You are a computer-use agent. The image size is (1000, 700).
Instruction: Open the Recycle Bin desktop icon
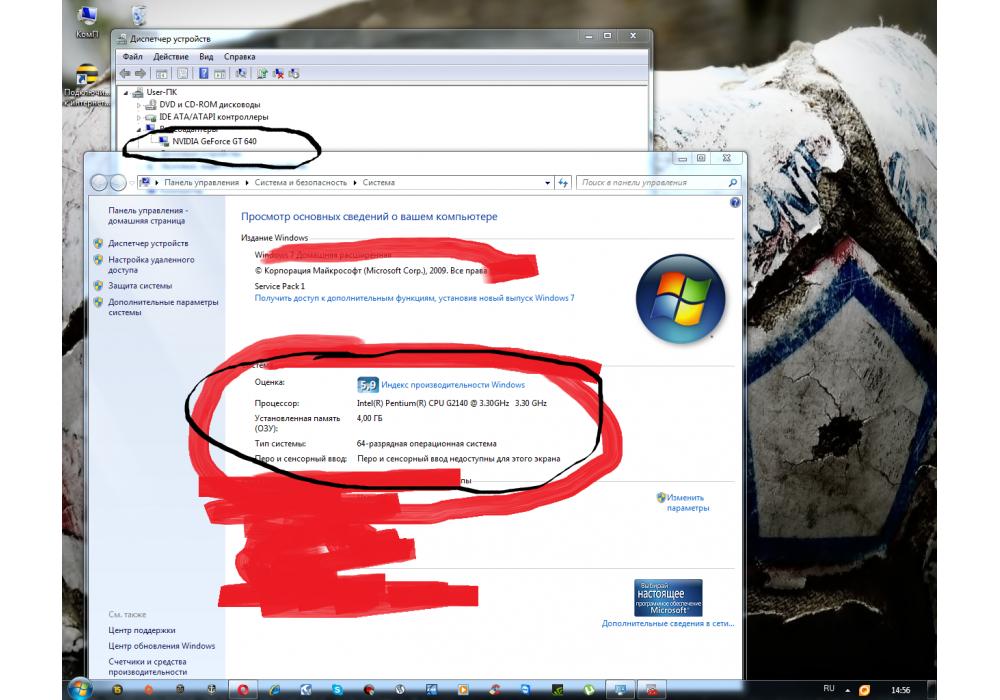coord(139,17)
